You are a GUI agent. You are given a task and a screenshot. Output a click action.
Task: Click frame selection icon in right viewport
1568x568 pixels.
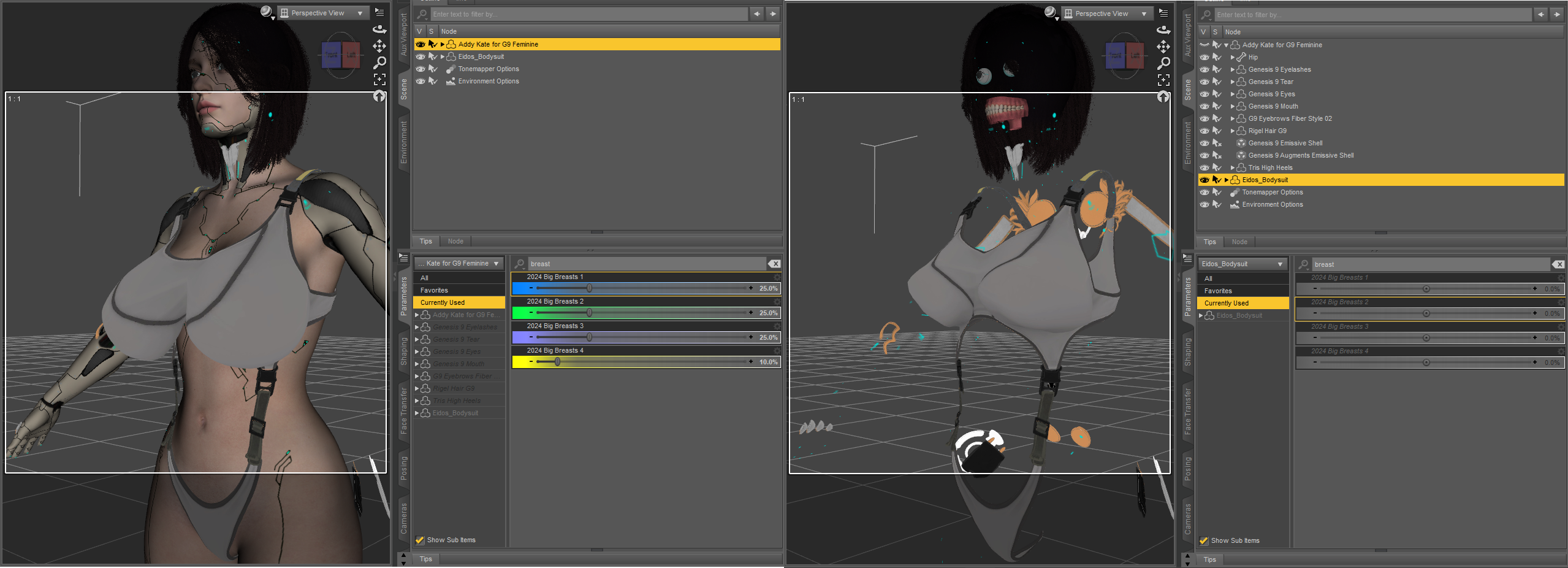pyautogui.click(x=1164, y=80)
